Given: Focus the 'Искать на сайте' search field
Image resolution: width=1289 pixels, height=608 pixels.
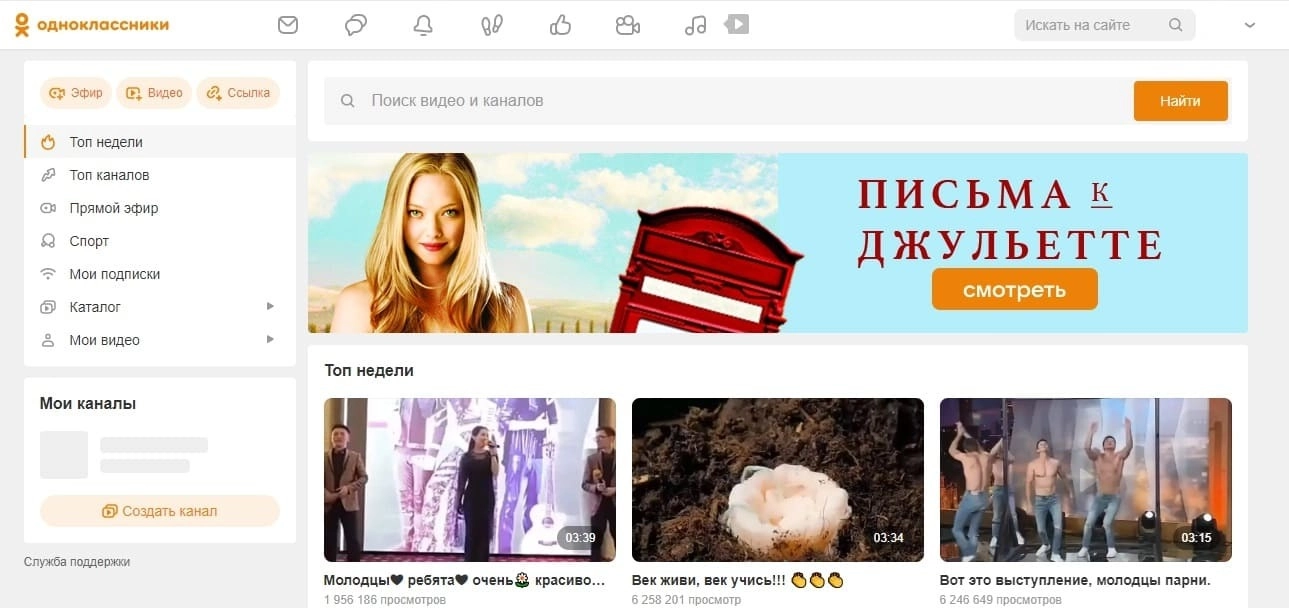Looking at the screenshot, I should tap(1104, 25).
